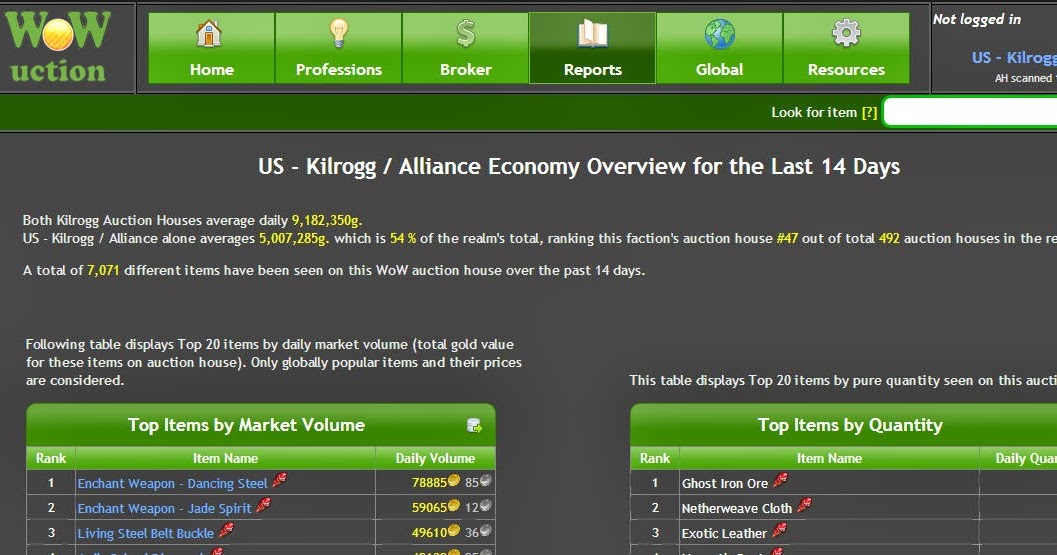Click the Rank header in Quantity table
Screen dimensions: 1057x555
point(655,459)
